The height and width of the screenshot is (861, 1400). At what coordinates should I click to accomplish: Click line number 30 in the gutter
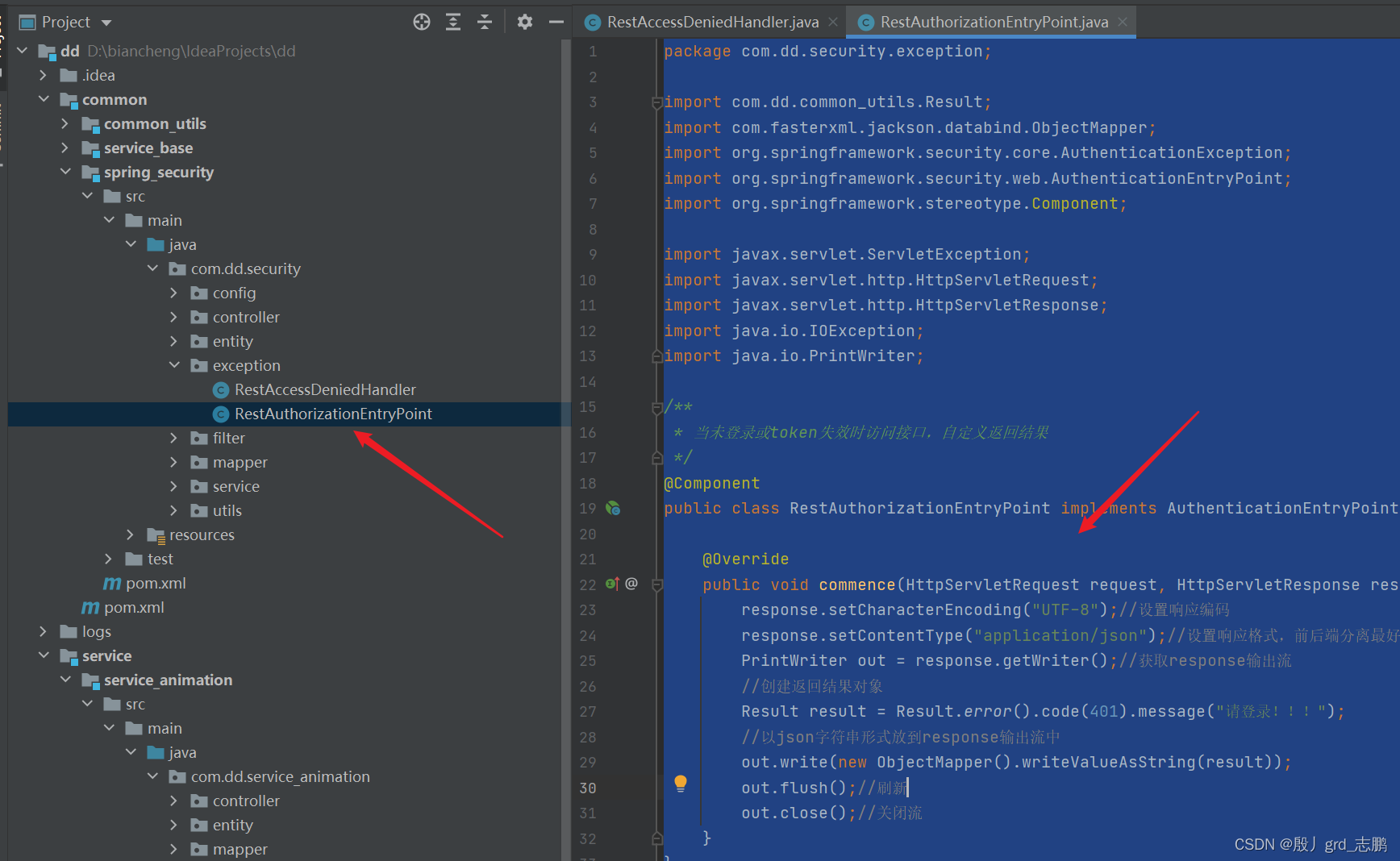(588, 788)
